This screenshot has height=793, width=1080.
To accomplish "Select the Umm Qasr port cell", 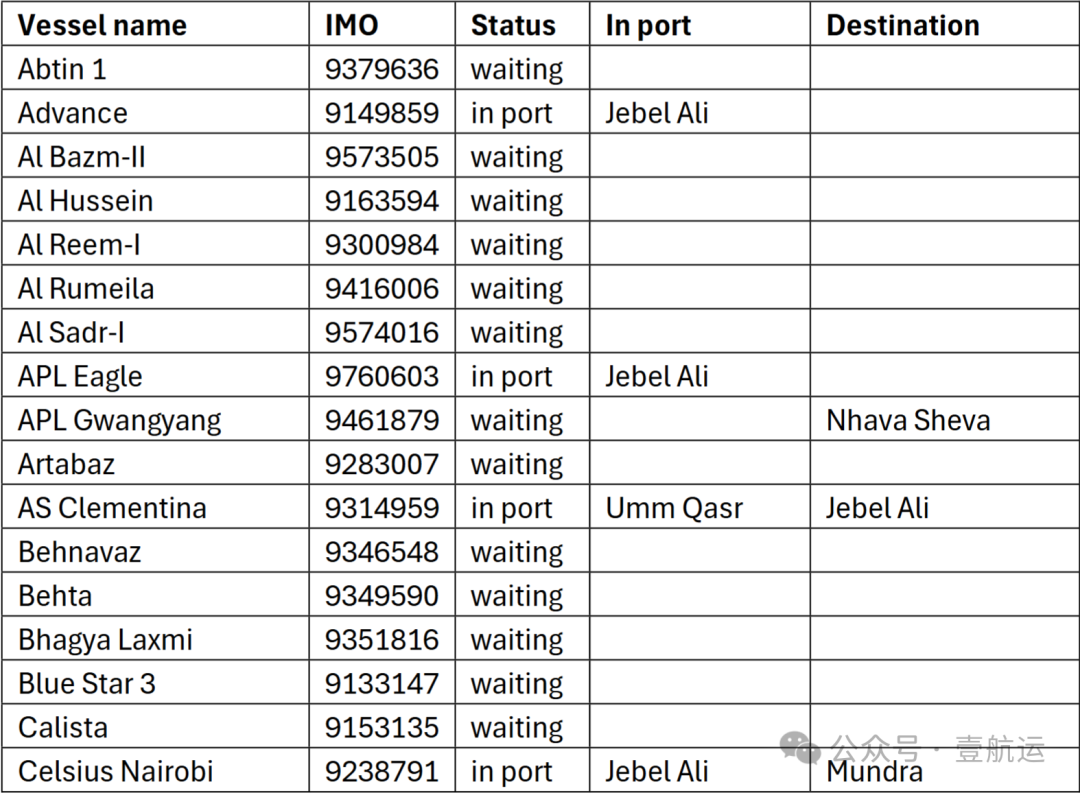I will [674, 508].
